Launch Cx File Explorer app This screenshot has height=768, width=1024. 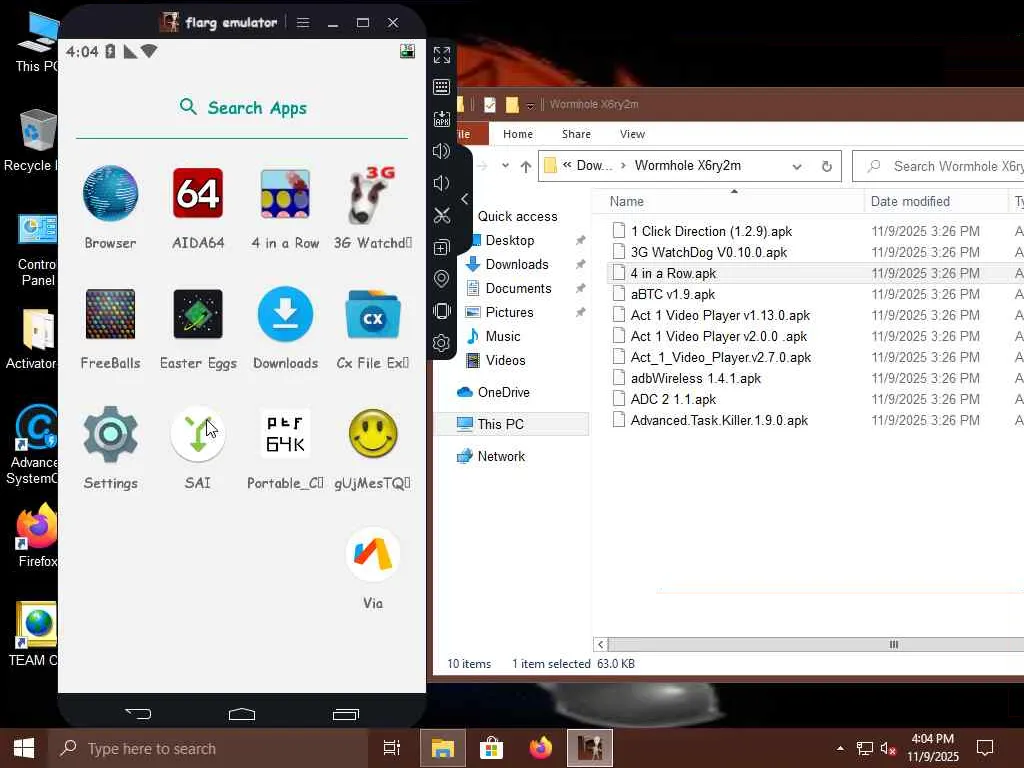coord(372,314)
